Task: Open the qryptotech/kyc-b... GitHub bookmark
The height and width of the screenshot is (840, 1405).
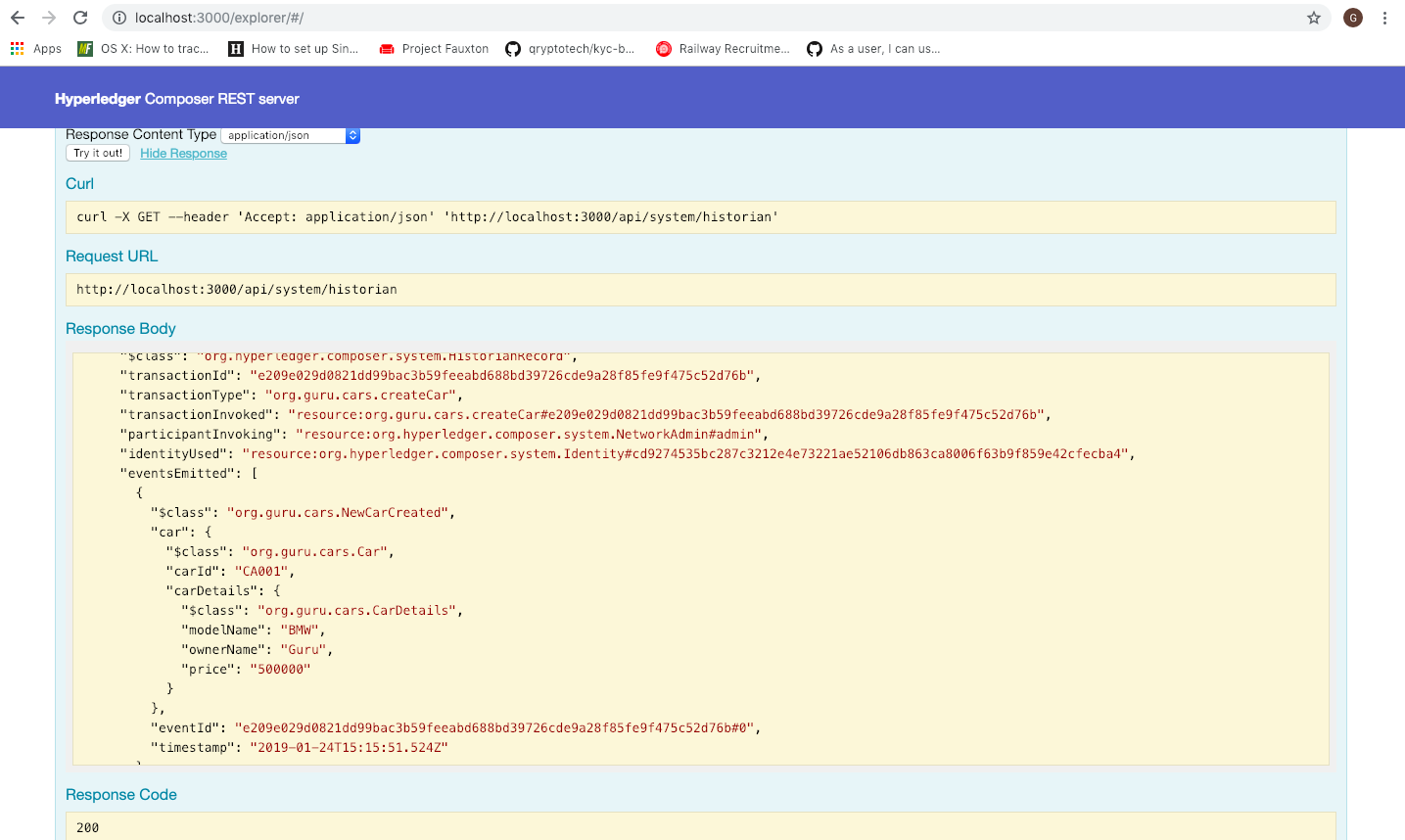Action: pos(570,49)
